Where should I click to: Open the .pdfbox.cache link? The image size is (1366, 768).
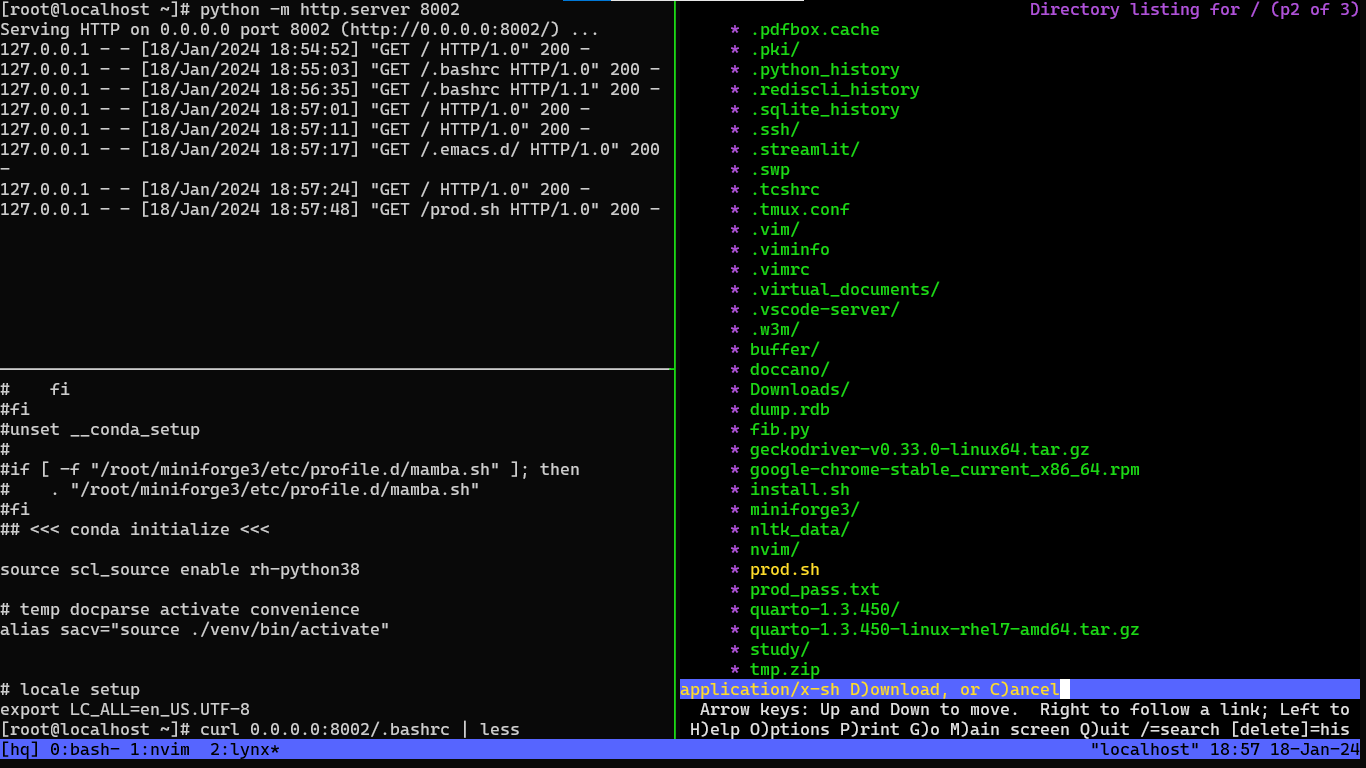pos(815,30)
